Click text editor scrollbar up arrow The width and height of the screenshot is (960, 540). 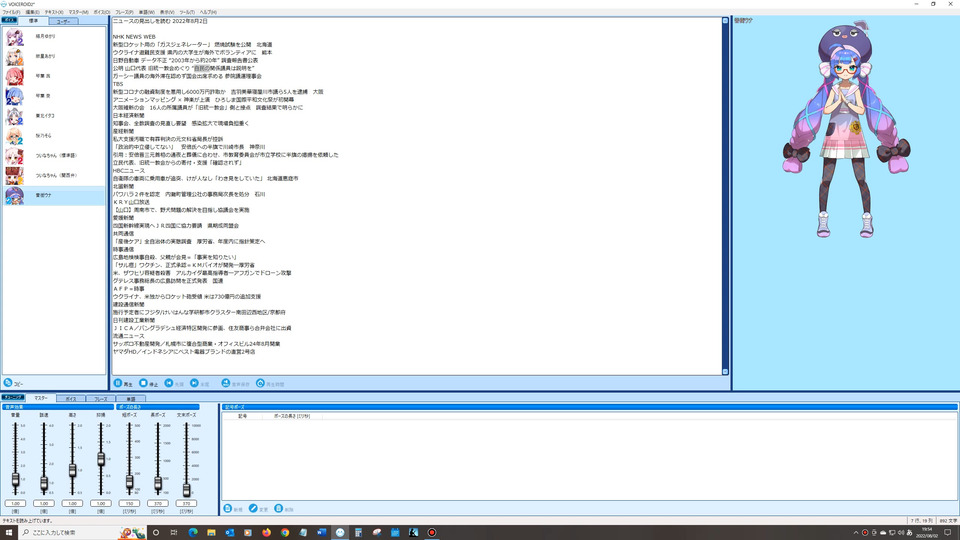pyautogui.click(x=726, y=21)
